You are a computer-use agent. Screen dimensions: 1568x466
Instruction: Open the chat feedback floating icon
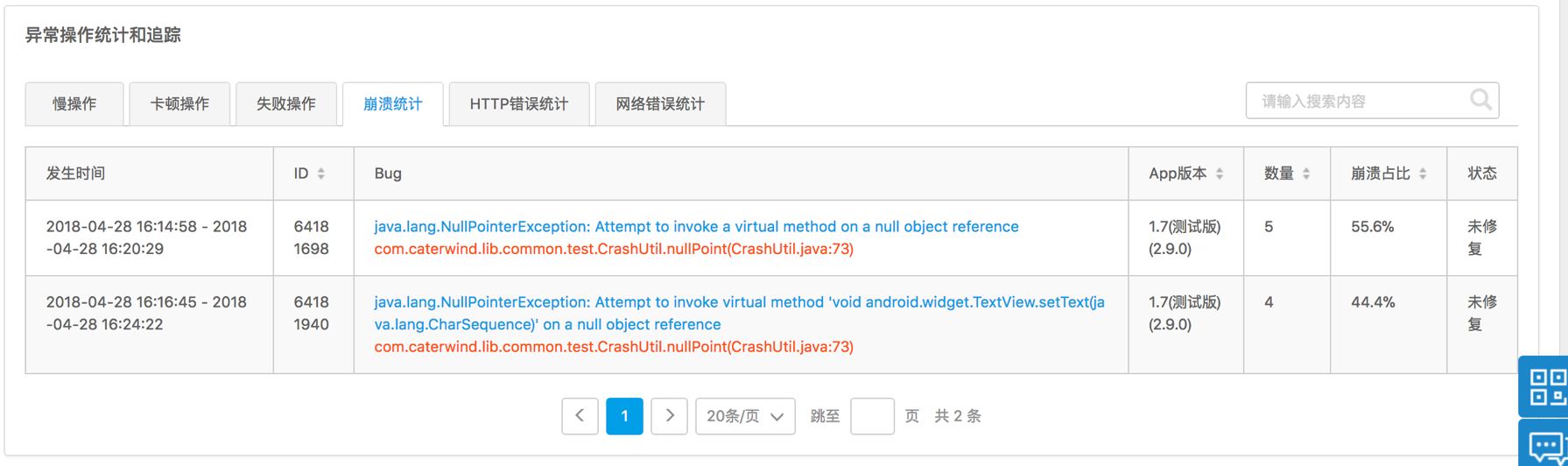1544,444
